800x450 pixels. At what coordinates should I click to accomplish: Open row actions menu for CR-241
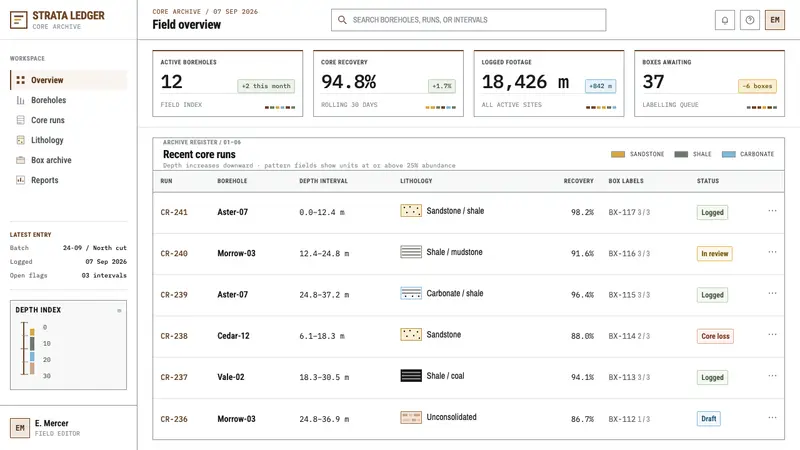pos(772,211)
